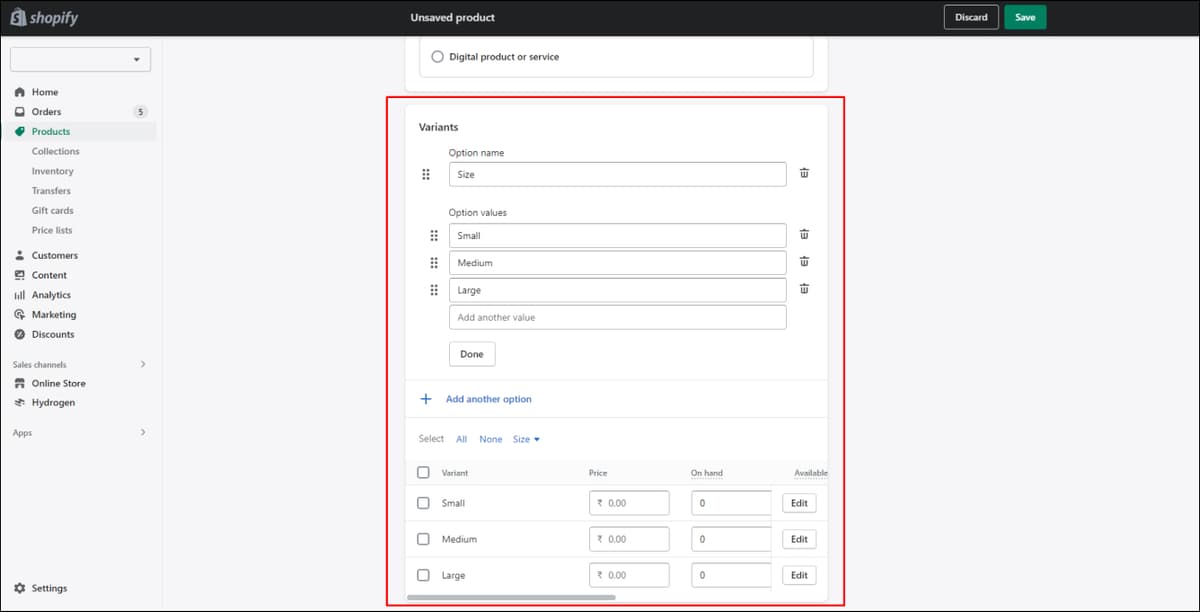Click the Online Store storefront icon

coord(19,383)
